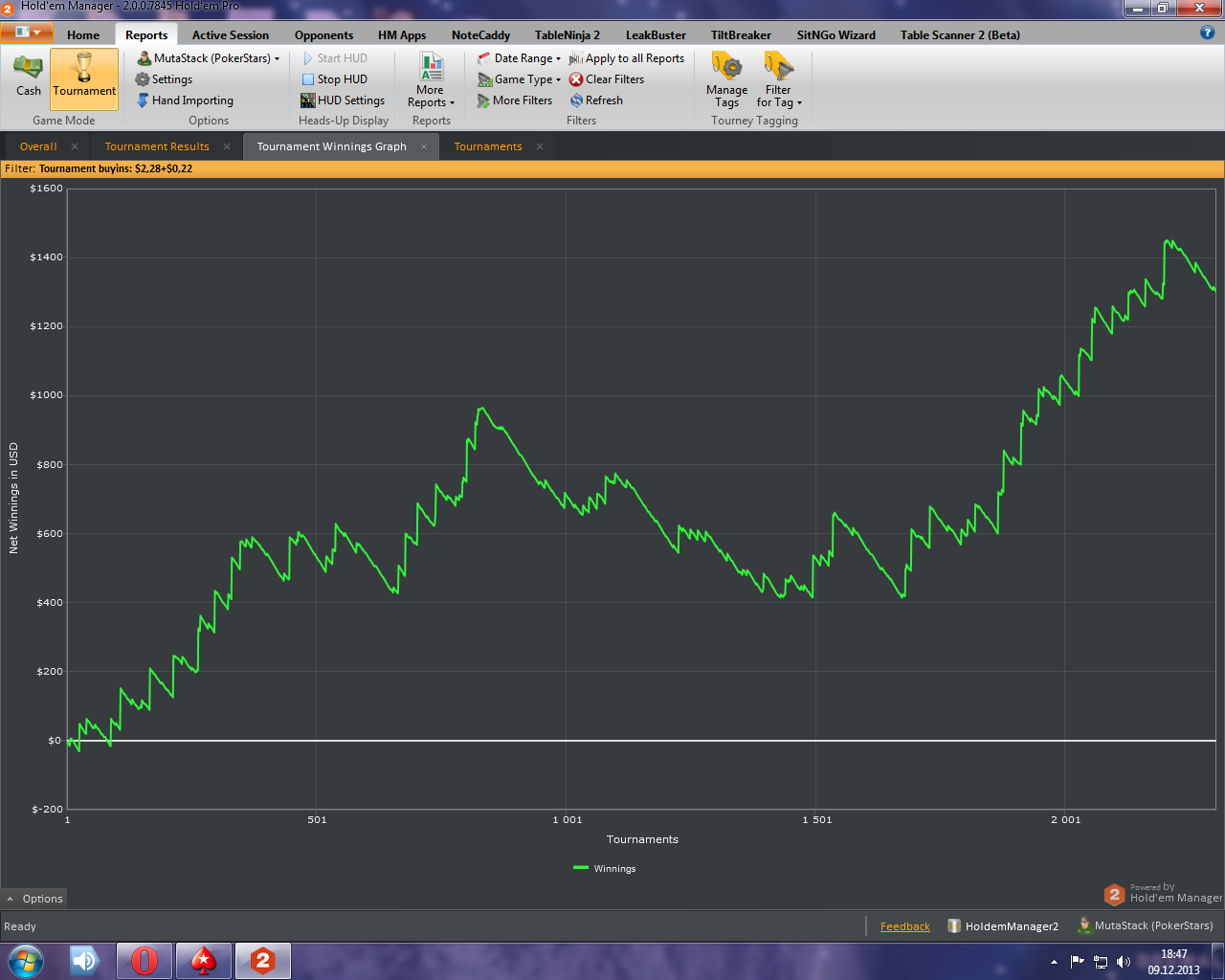Switch to Active Session ribbon tab
This screenshot has height=980, width=1225.
pyautogui.click(x=231, y=35)
